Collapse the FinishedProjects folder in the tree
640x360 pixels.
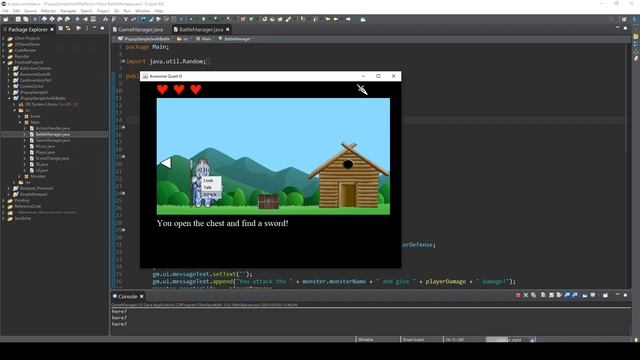click(4, 62)
